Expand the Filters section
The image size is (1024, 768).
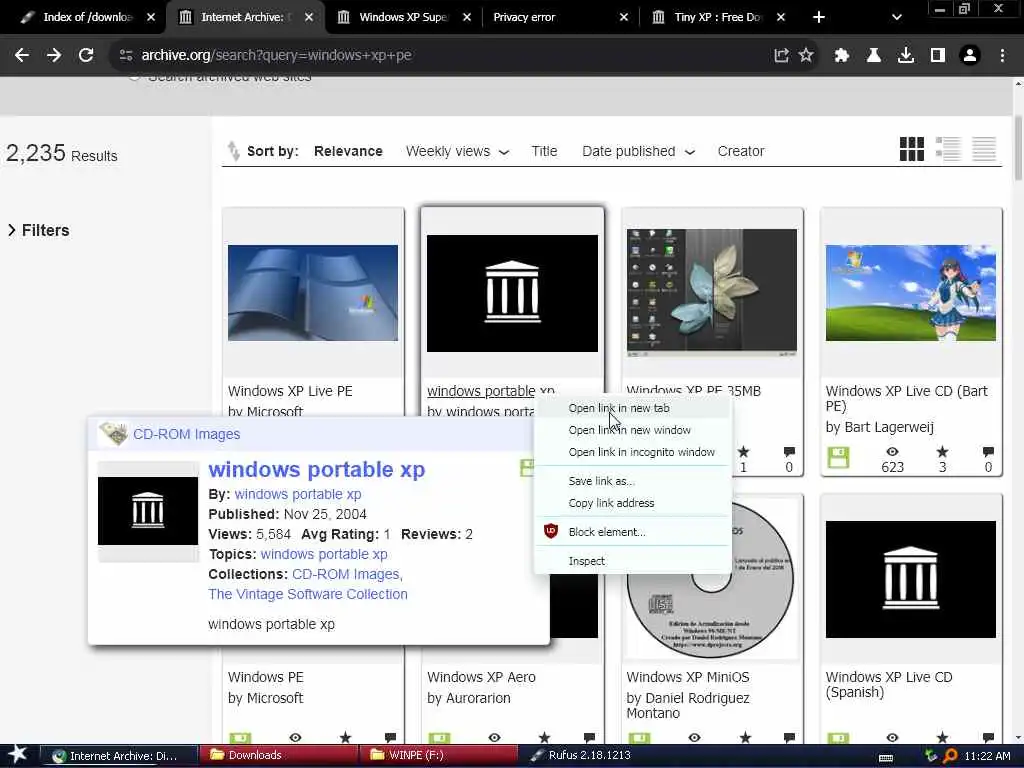(x=39, y=231)
